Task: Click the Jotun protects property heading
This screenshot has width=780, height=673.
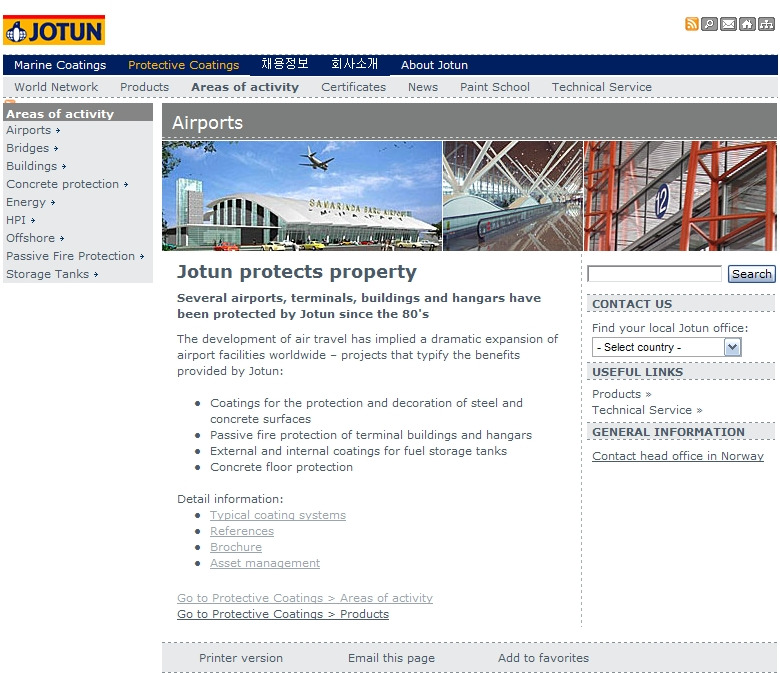Action: (x=297, y=272)
